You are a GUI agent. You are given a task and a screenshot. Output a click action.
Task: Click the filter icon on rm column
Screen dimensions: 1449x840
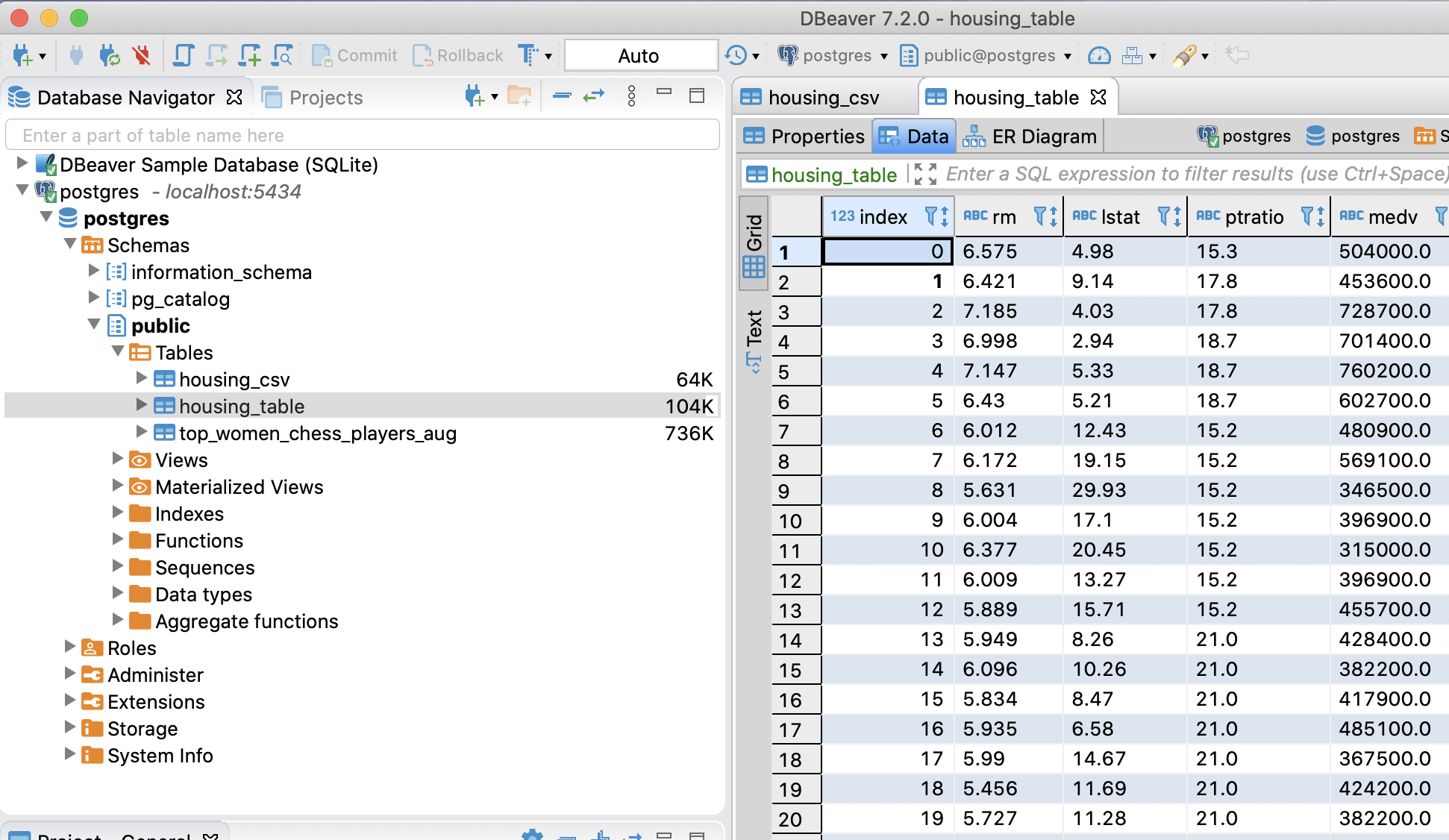click(1040, 216)
